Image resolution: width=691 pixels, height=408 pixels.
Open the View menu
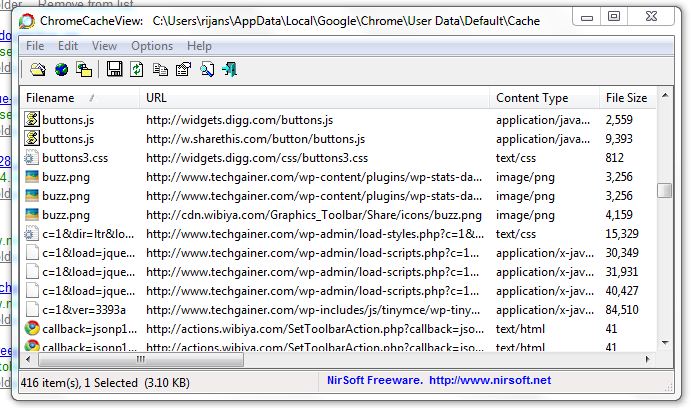pos(104,46)
